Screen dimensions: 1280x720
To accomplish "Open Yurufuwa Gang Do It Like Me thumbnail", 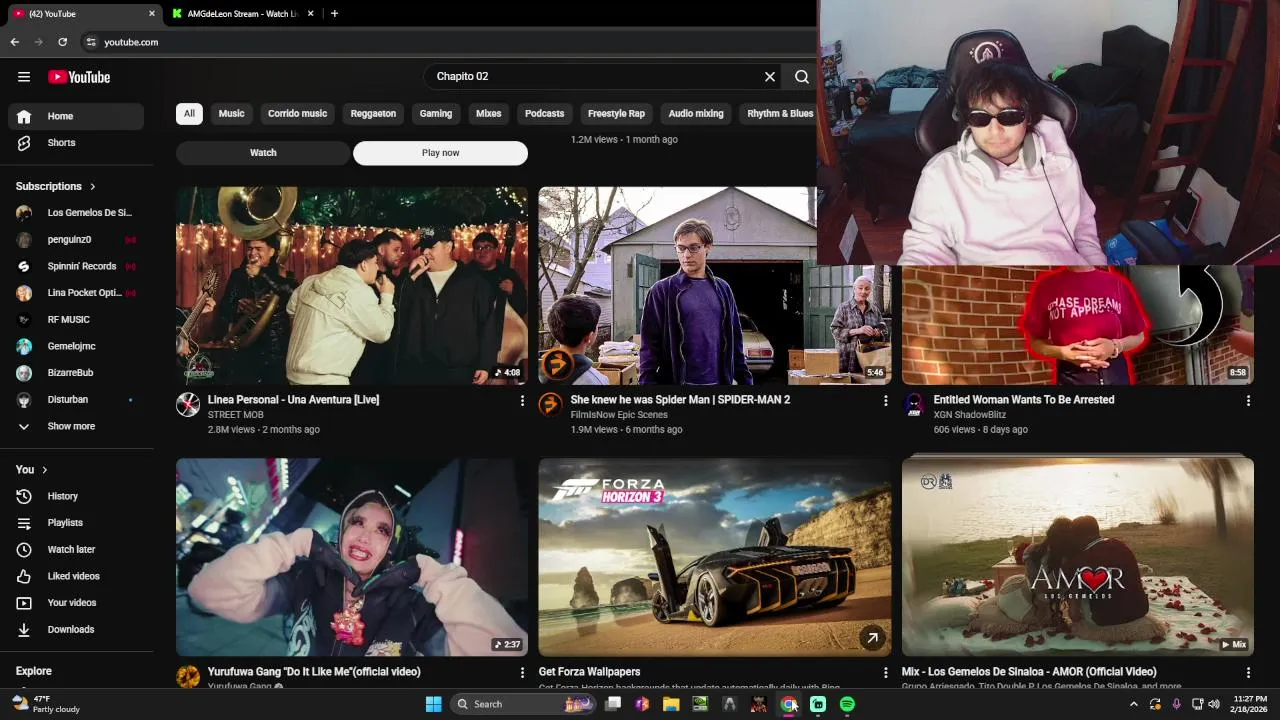I will [352, 557].
